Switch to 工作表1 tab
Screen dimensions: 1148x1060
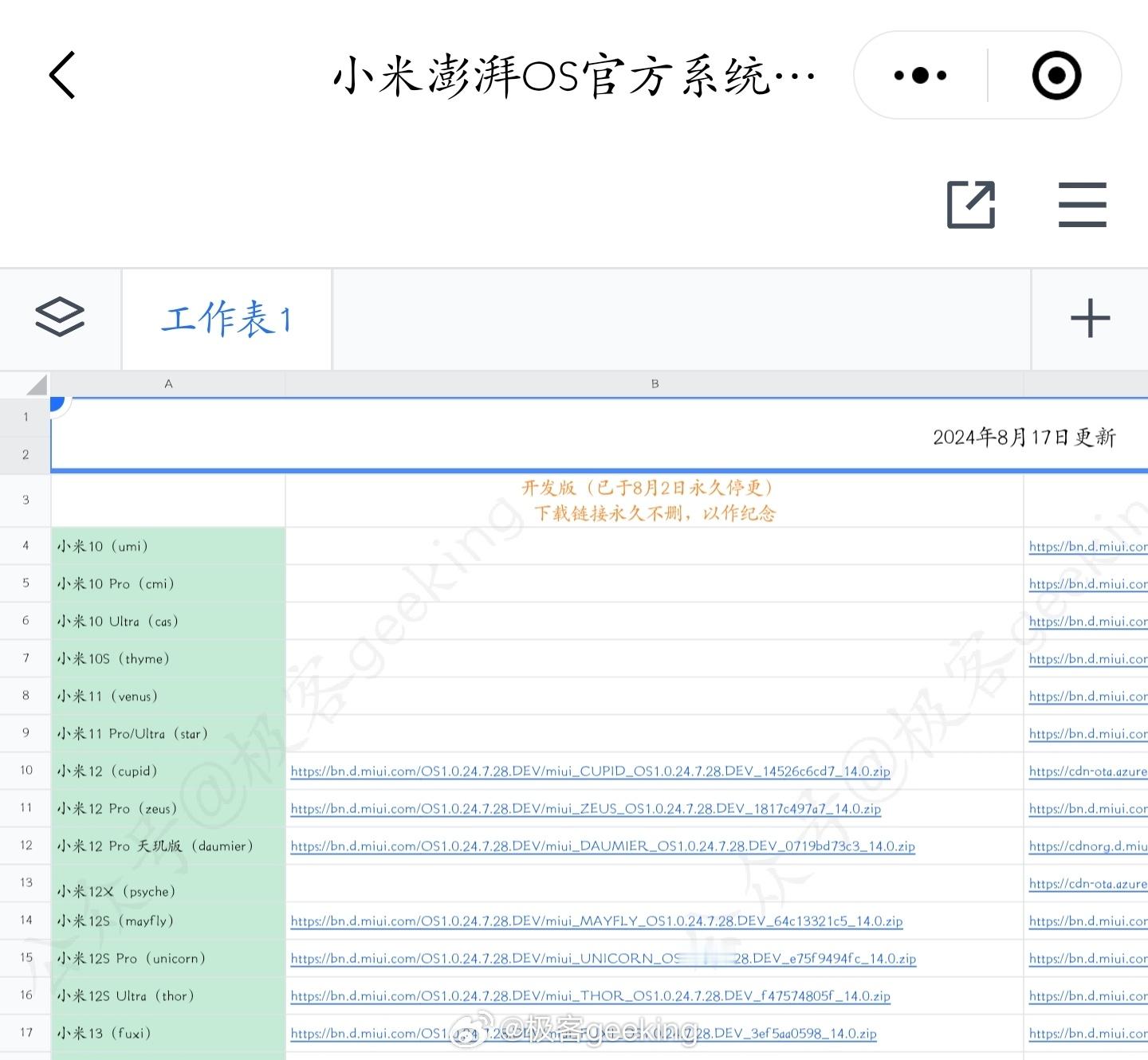(x=226, y=319)
